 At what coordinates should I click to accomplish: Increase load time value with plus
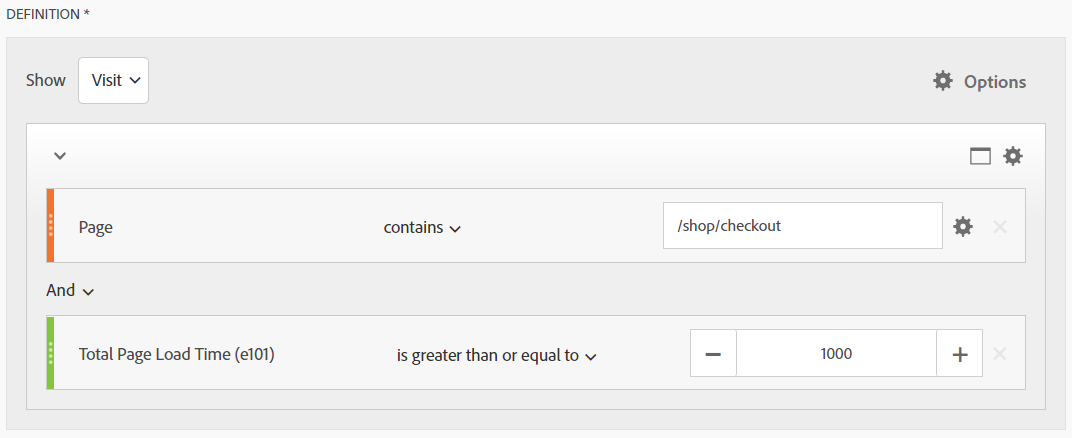tap(960, 353)
